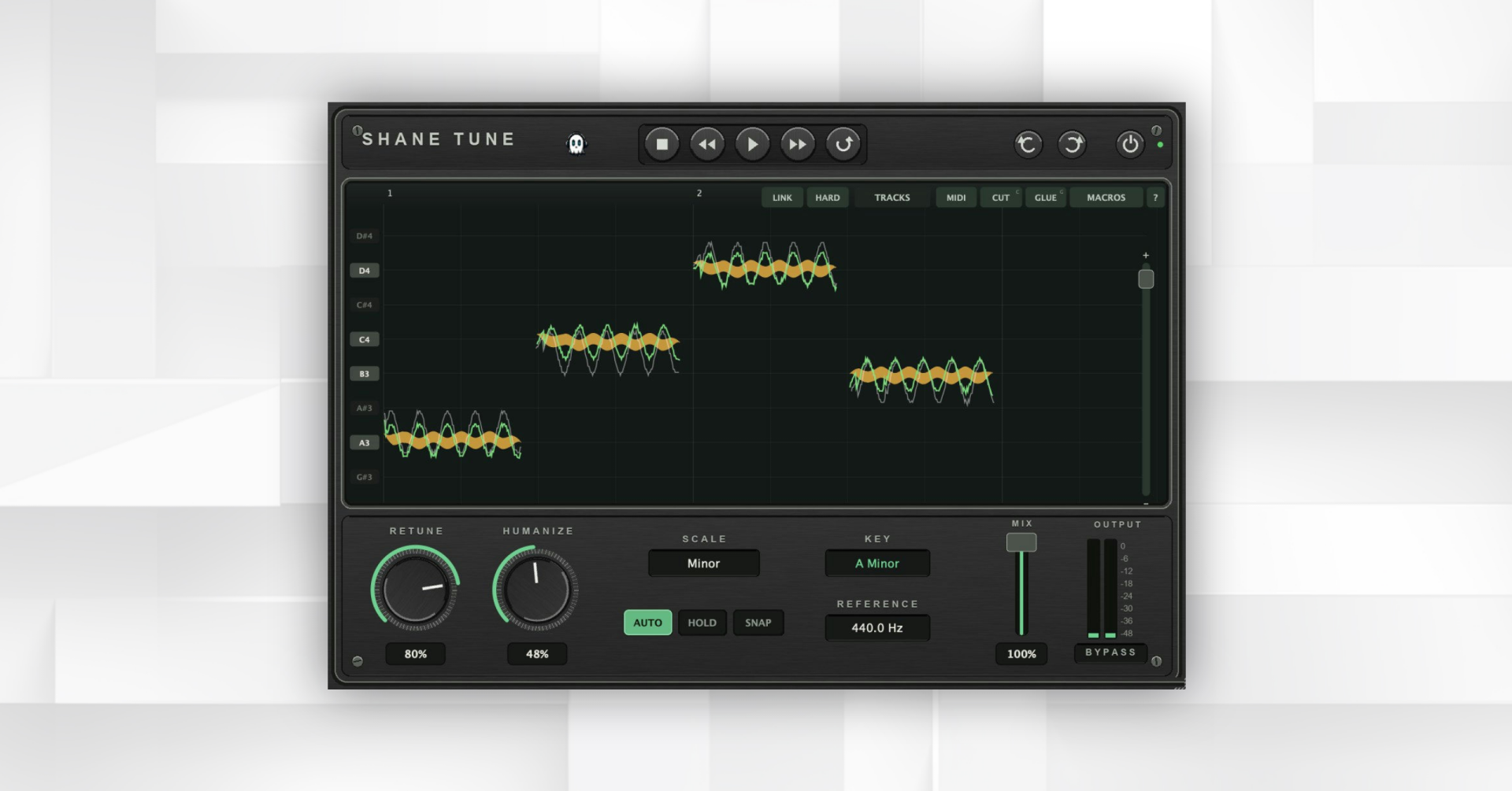Toggle the HOLD mode button
Screen dimensions: 1512x791
pyautogui.click(x=702, y=623)
